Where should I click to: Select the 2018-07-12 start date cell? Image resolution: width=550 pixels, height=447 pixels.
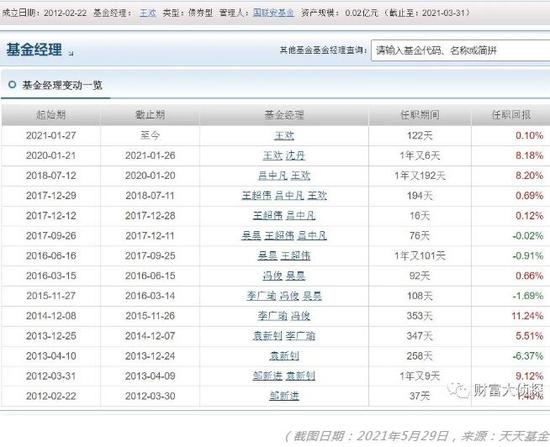tap(51, 175)
